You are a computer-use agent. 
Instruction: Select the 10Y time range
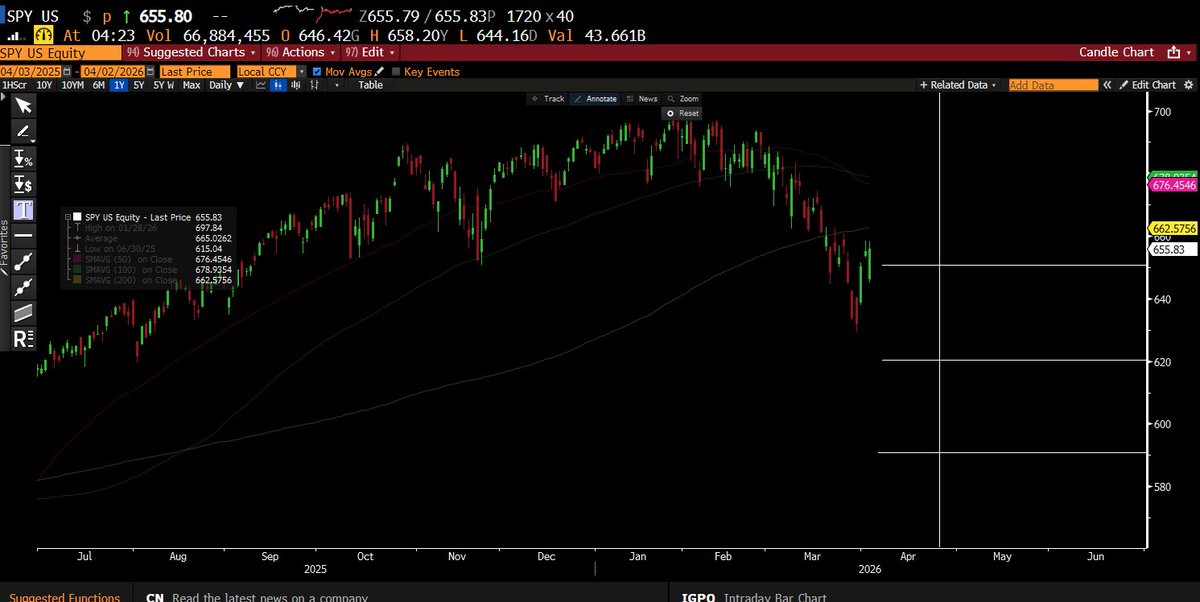tap(44, 85)
